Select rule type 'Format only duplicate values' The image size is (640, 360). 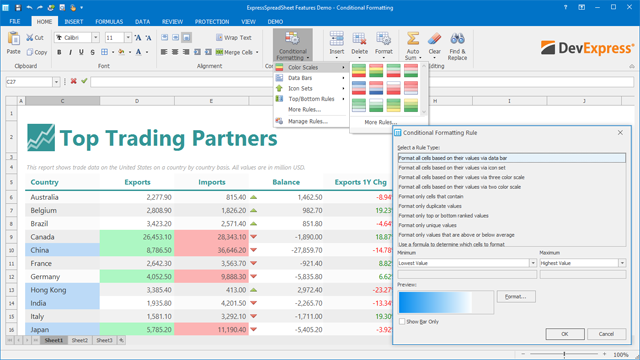click(x=511, y=206)
